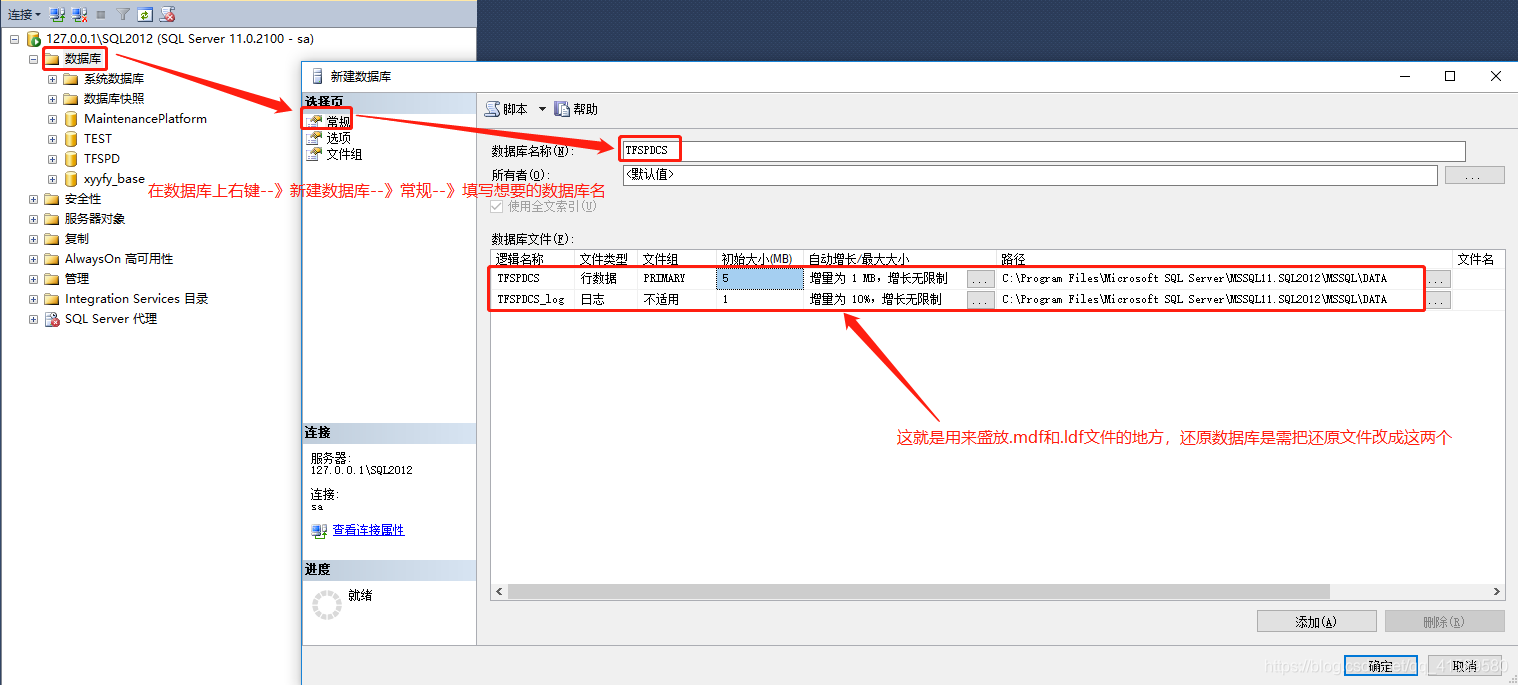Click the 路径 column header
1518x685 pixels.
pyautogui.click(x=1224, y=259)
